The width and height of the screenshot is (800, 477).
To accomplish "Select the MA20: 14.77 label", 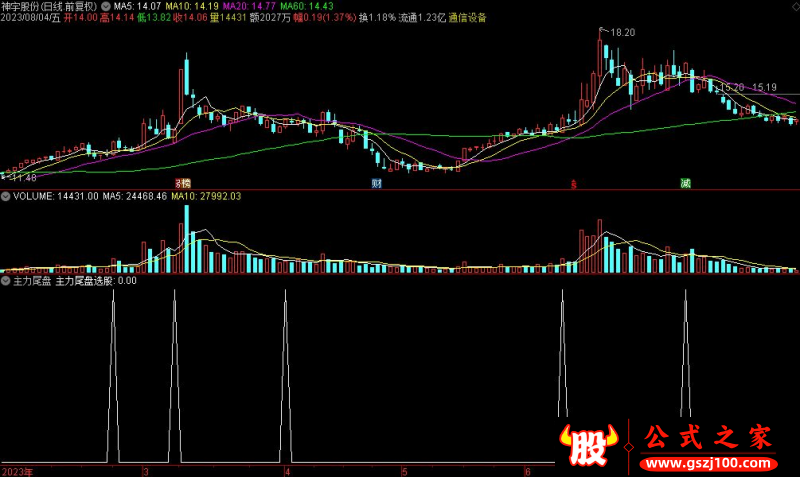I will coord(249,6).
